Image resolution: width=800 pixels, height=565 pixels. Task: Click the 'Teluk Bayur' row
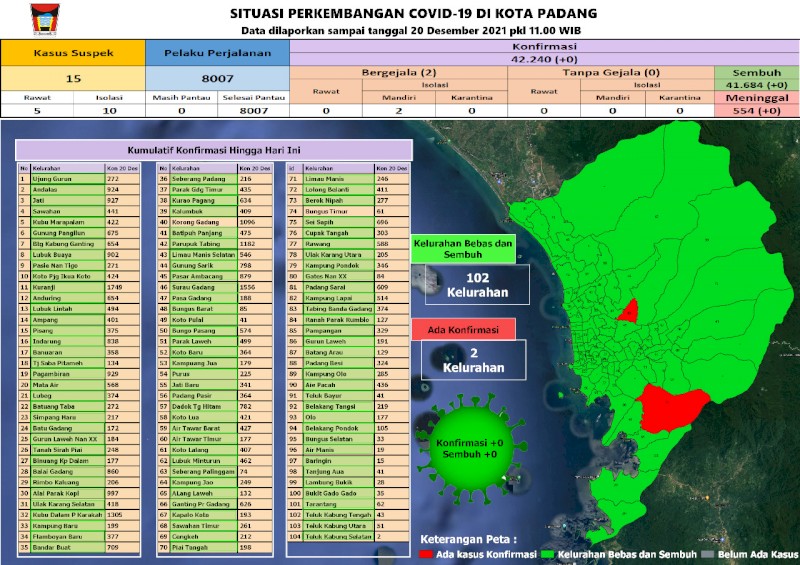coord(348,396)
